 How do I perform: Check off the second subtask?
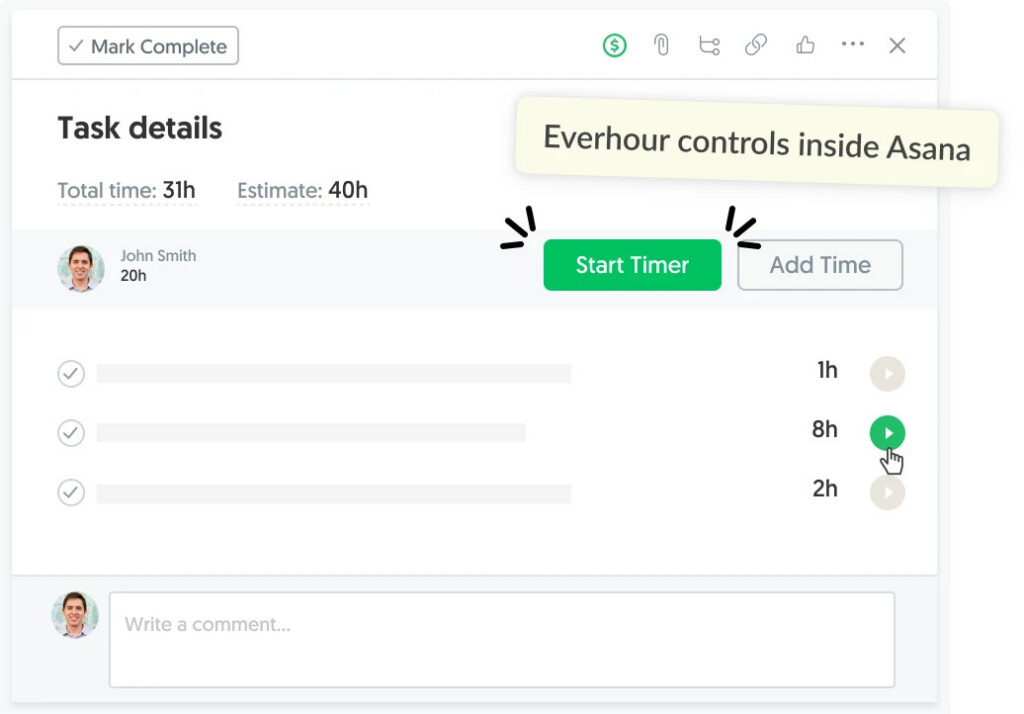(x=71, y=433)
